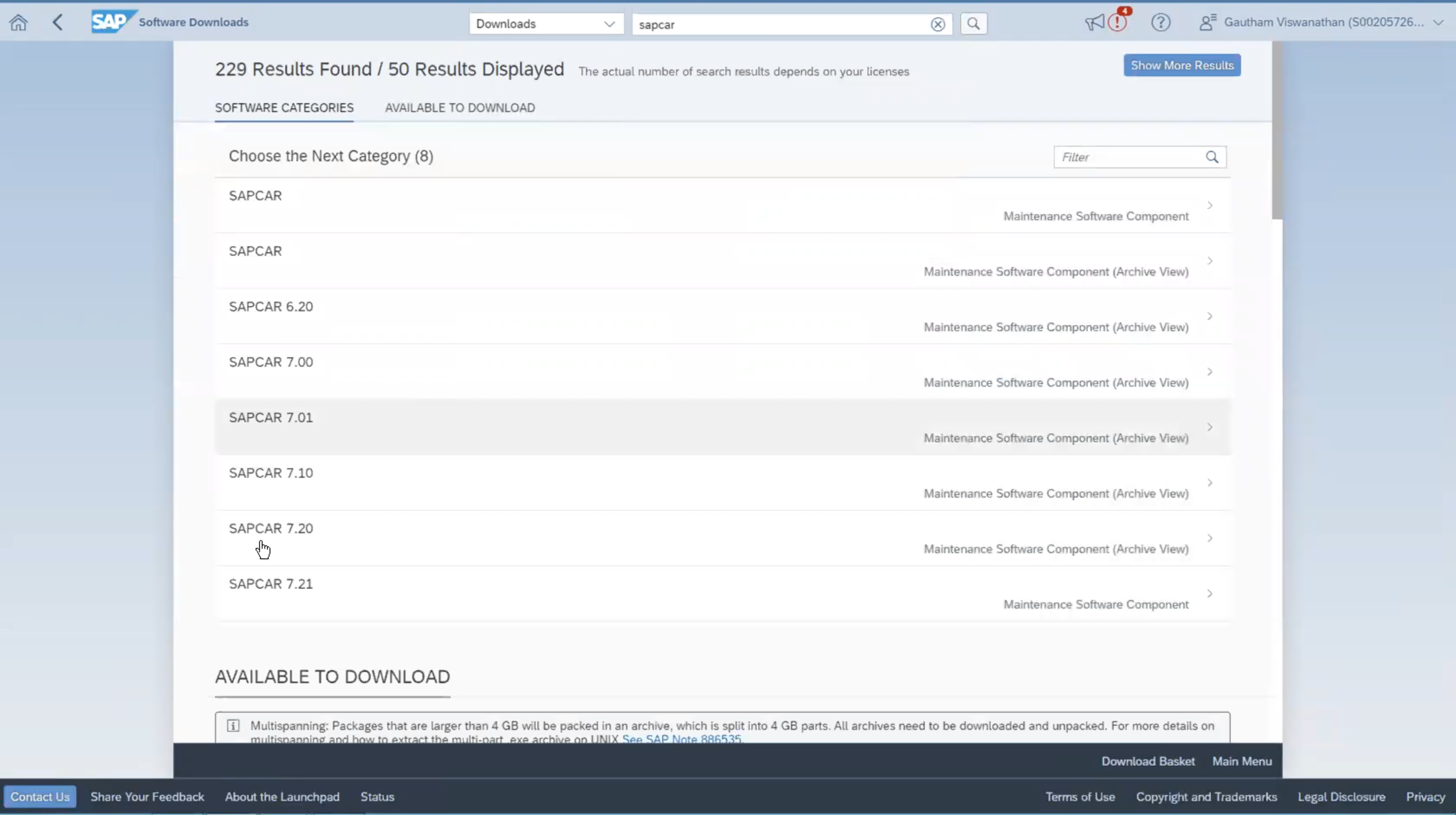Go back using the back arrow

tap(57, 23)
